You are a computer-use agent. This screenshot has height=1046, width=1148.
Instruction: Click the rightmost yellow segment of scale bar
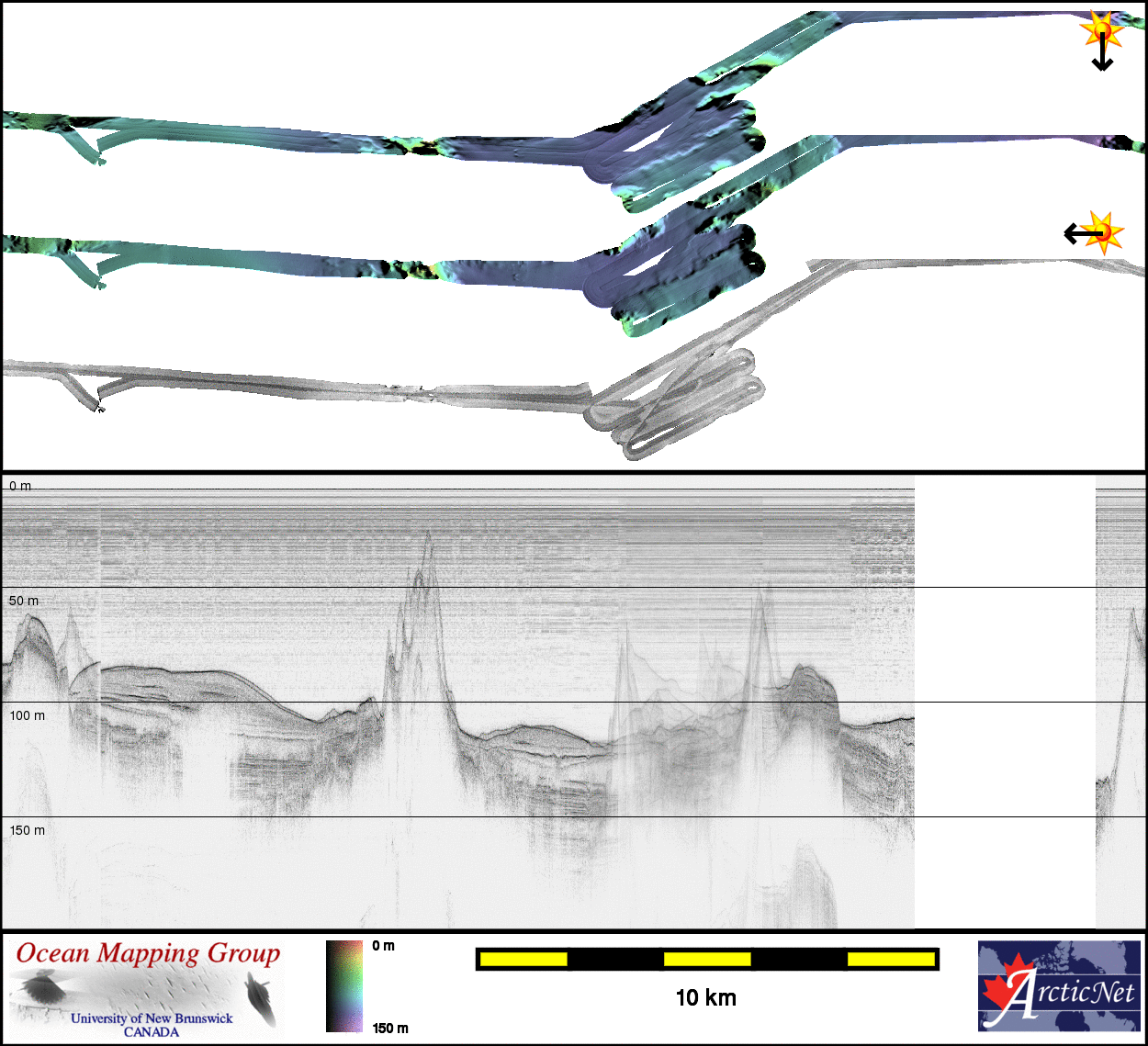(x=890, y=960)
